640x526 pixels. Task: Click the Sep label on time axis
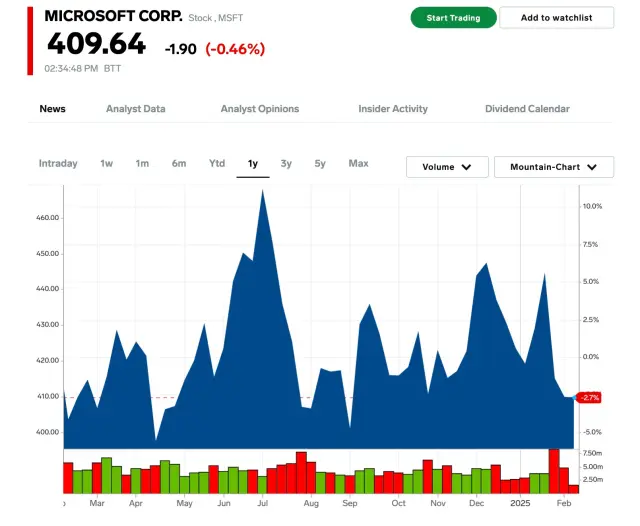click(x=350, y=503)
